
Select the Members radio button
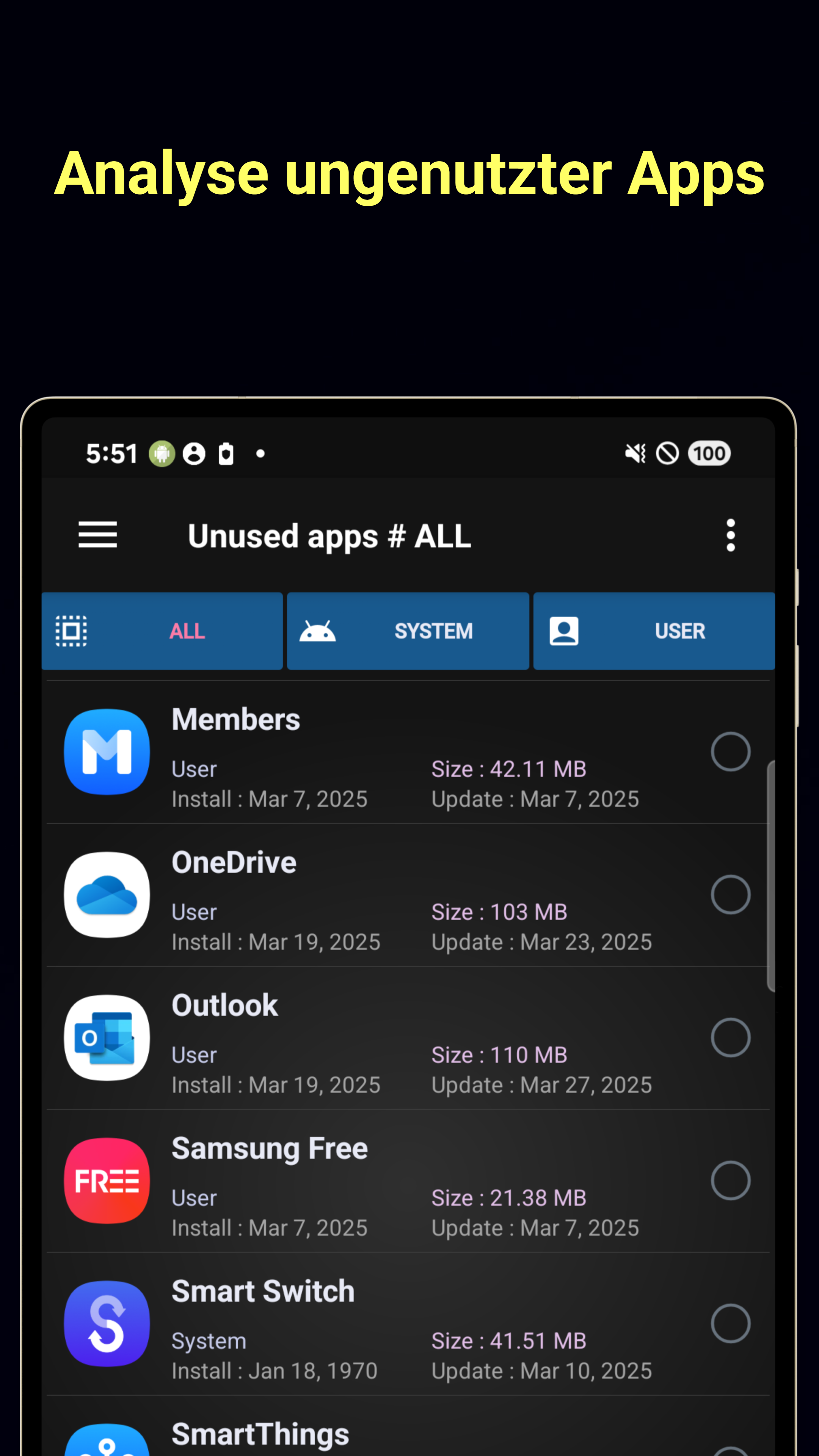coord(730,751)
